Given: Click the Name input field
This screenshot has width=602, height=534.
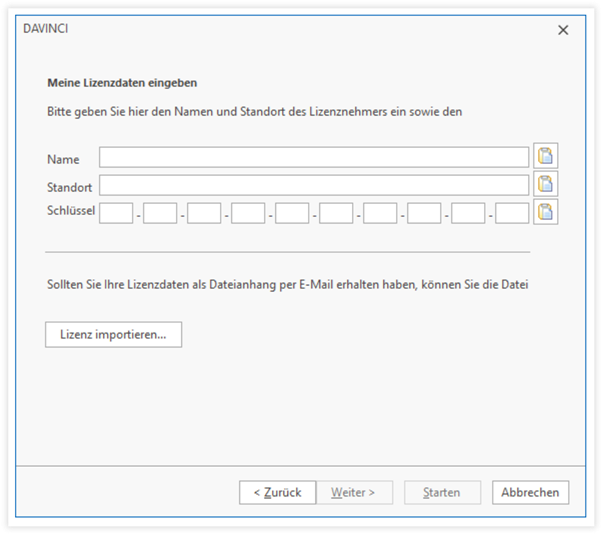Looking at the screenshot, I should coord(314,157).
